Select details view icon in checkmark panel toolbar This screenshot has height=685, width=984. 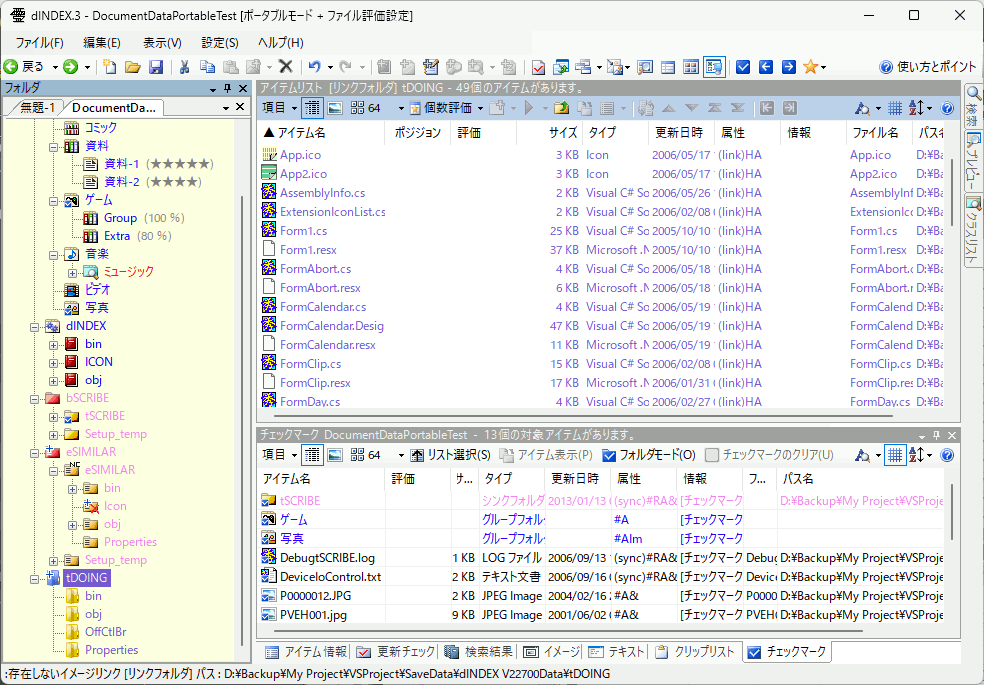click(x=312, y=455)
